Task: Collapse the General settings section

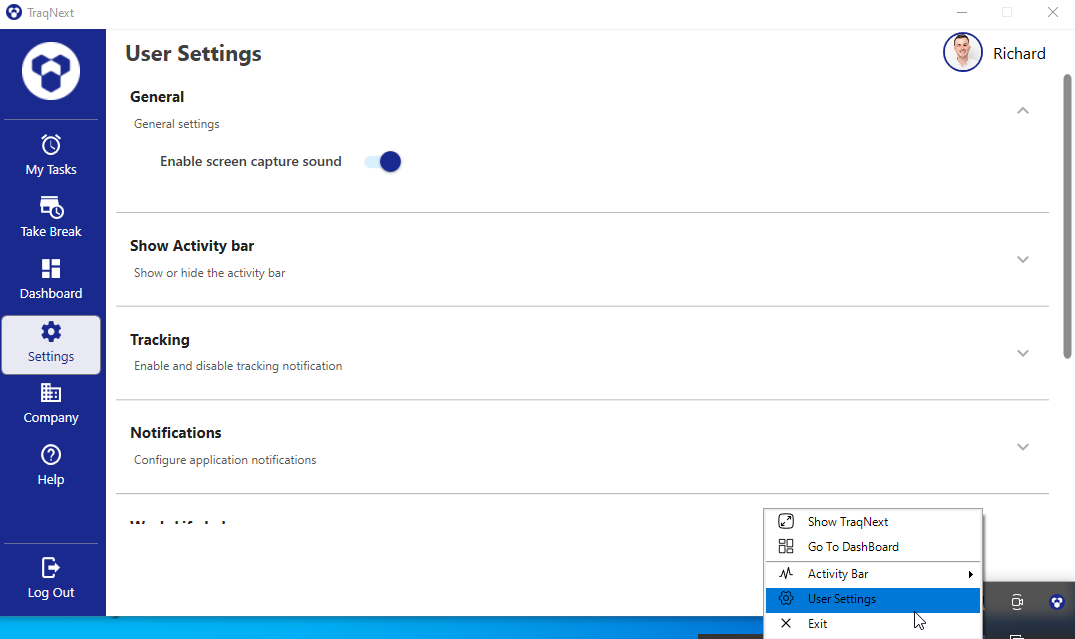Action: 1022,110
